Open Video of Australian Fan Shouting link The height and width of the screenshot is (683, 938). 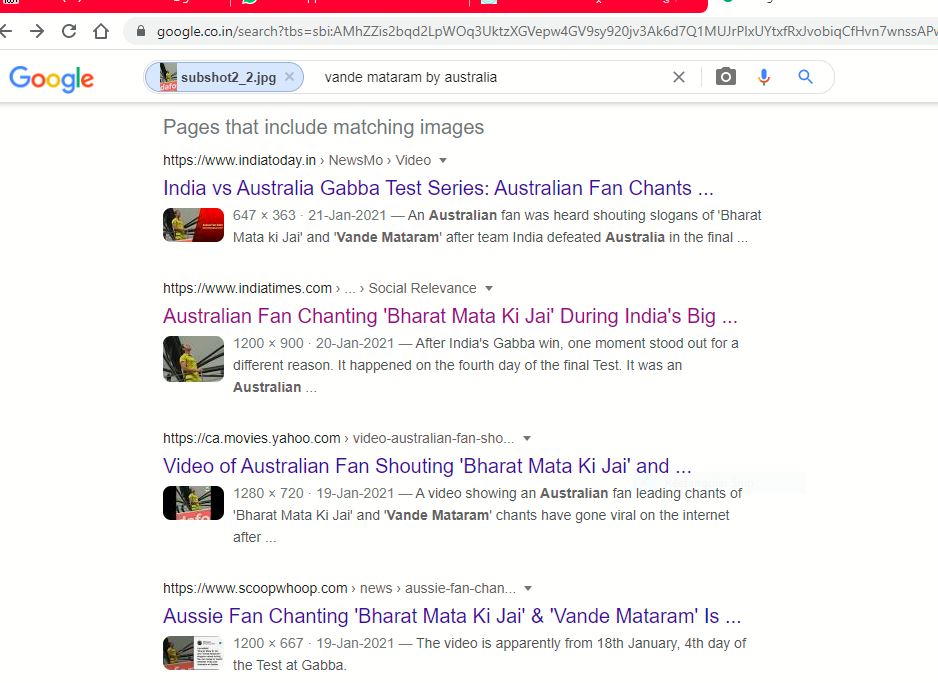point(427,466)
